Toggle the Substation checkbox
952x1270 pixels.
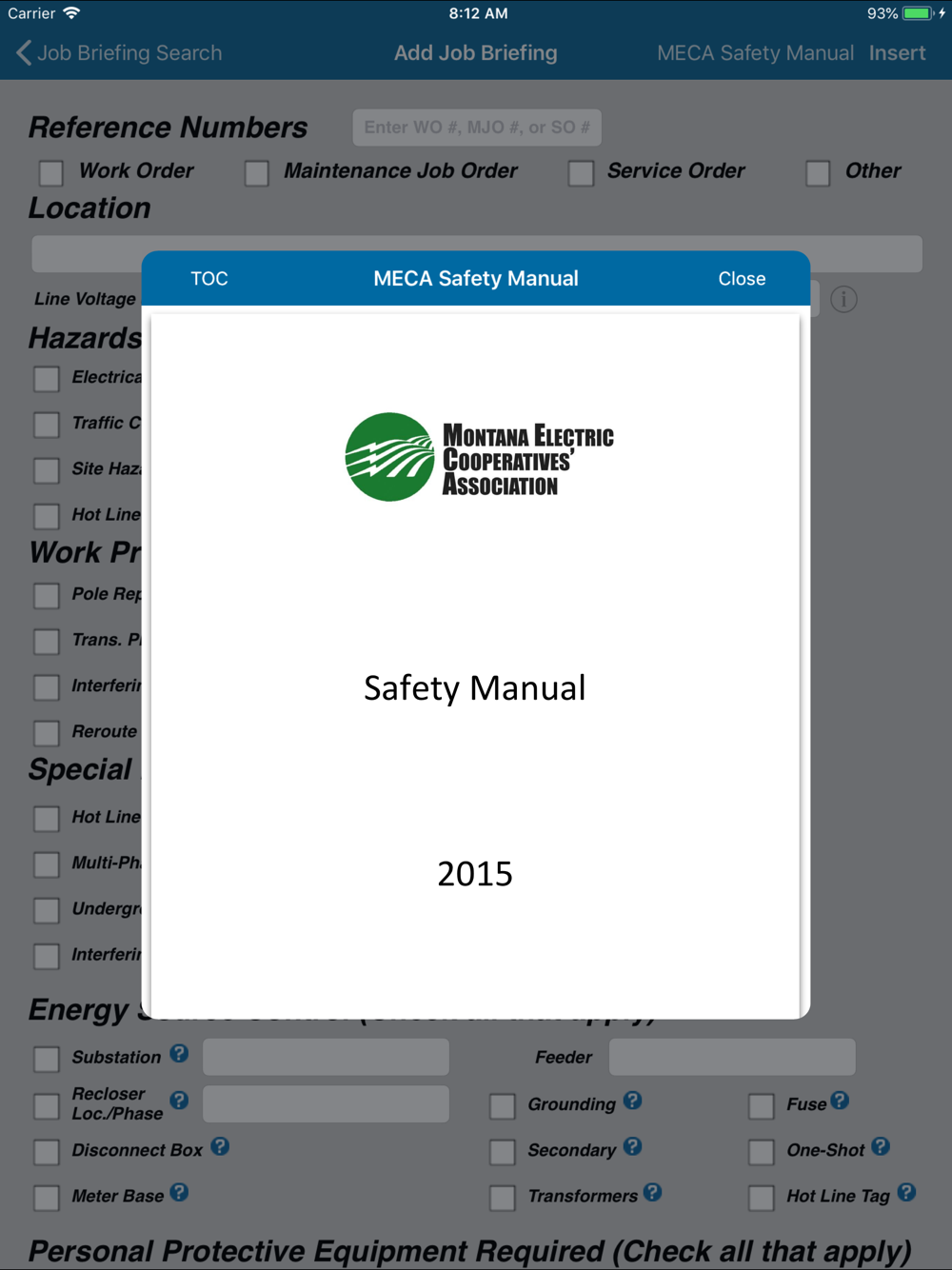(x=47, y=1059)
